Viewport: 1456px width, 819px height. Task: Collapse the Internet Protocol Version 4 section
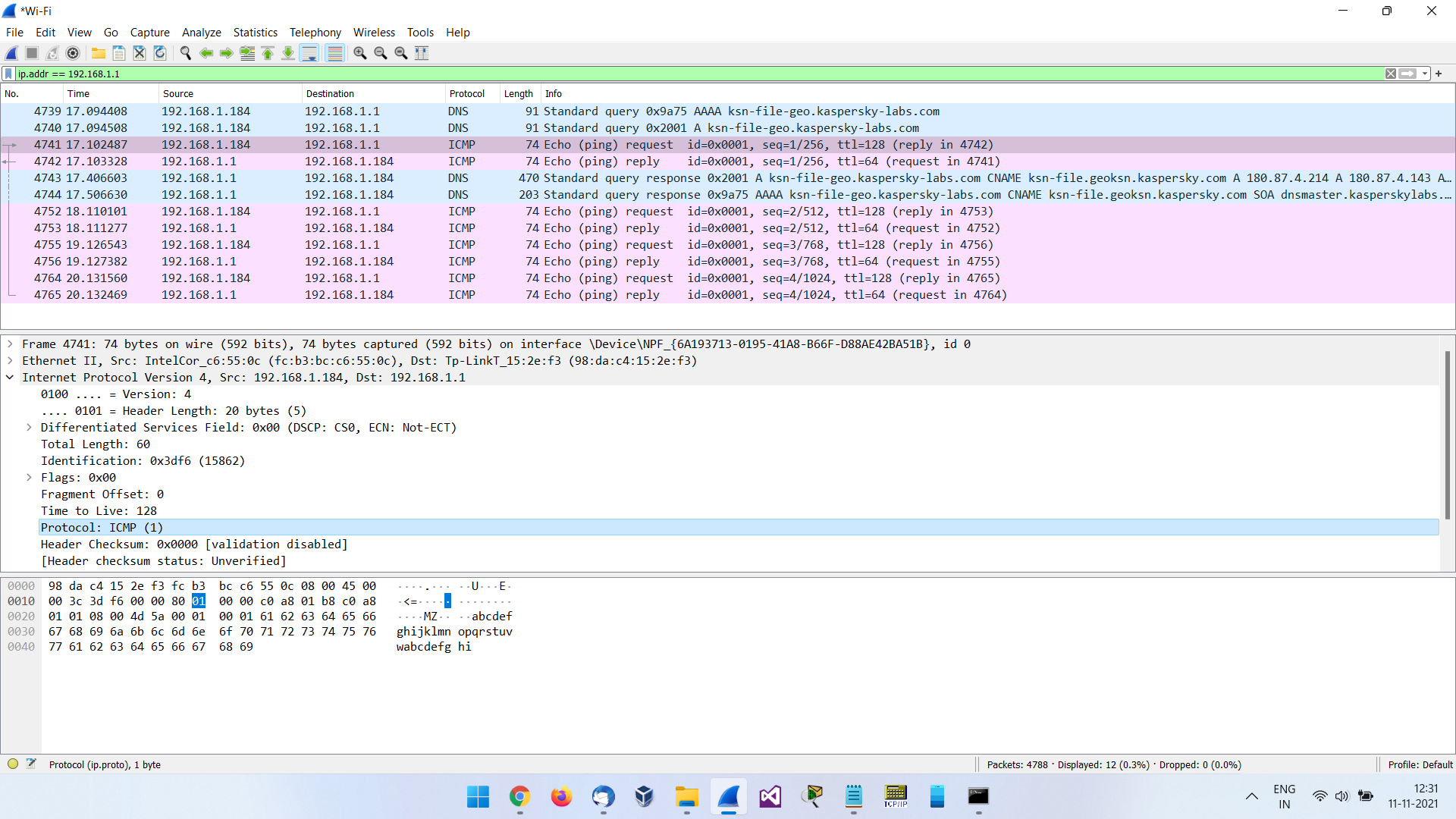click(10, 378)
